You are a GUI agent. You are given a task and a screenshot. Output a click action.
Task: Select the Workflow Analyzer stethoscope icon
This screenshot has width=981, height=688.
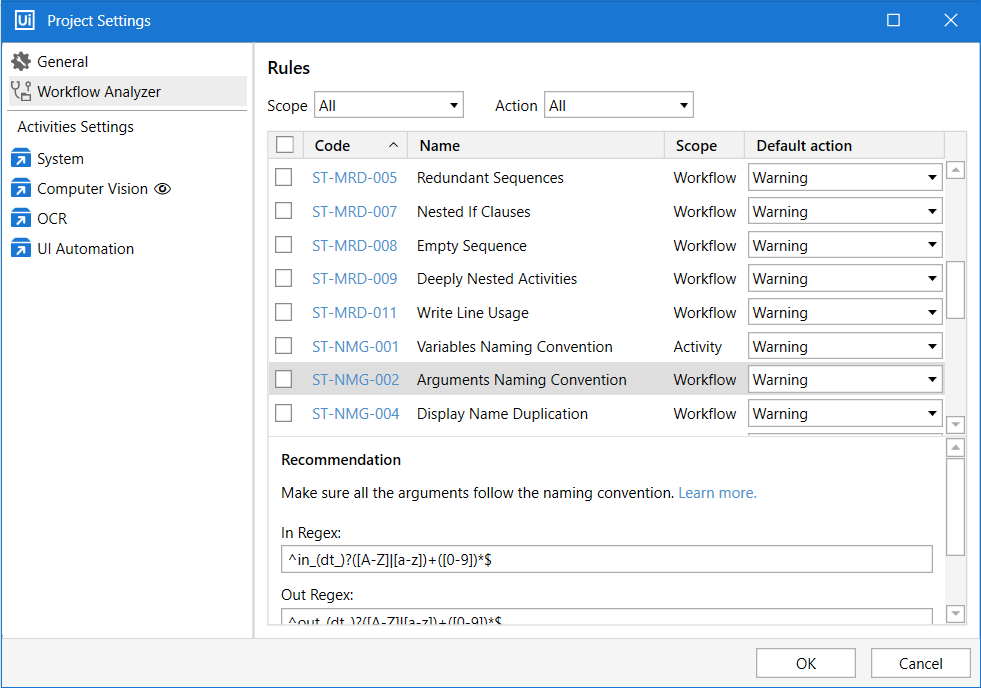coord(21,92)
